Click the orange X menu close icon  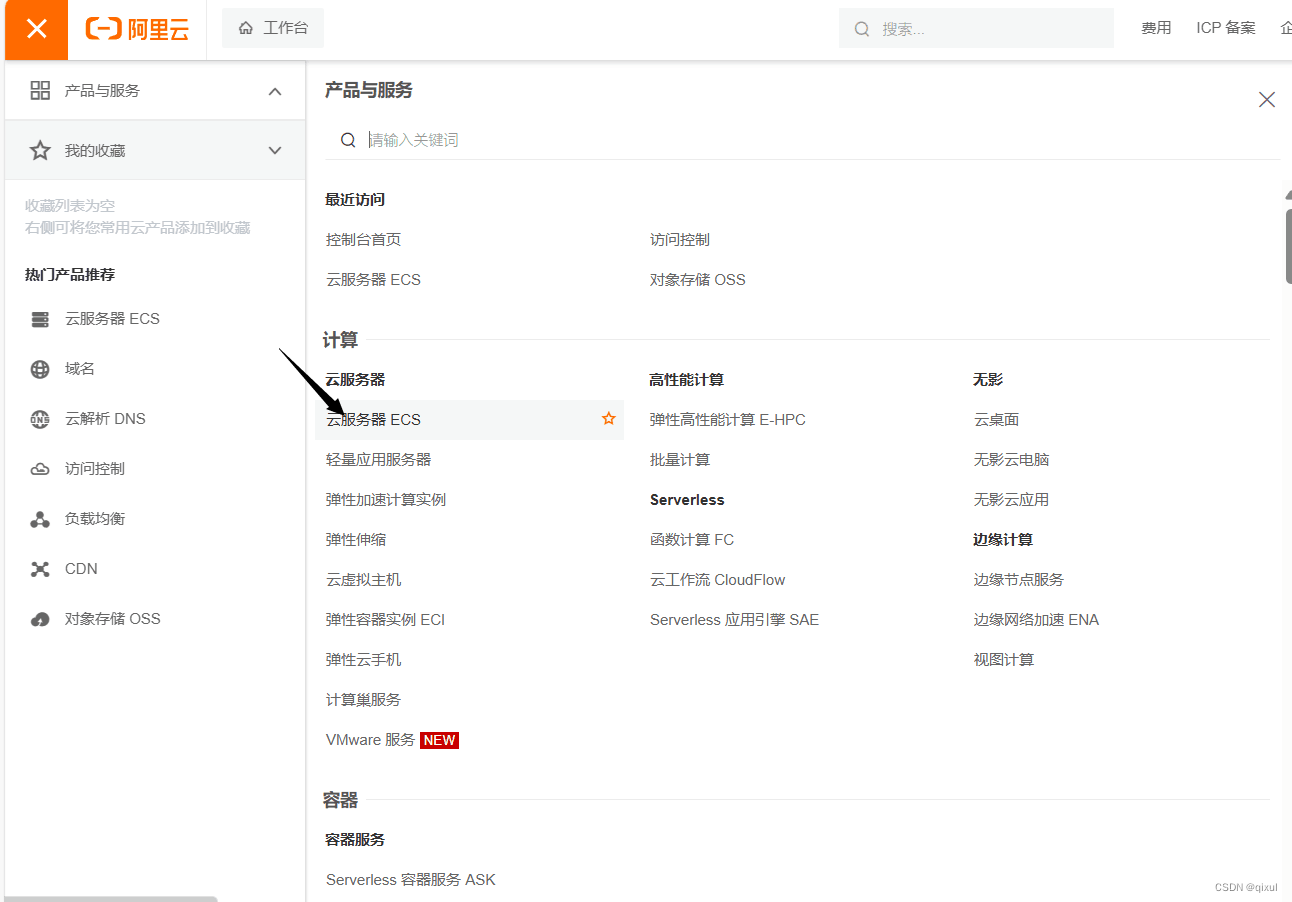click(36, 29)
